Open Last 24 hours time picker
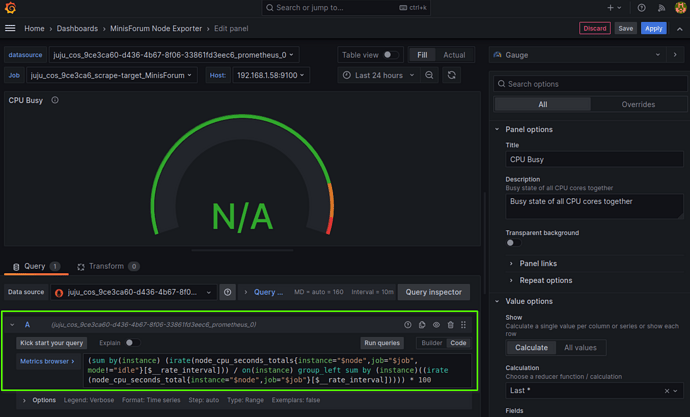The height and width of the screenshot is (417, 690). click(378, 75)
